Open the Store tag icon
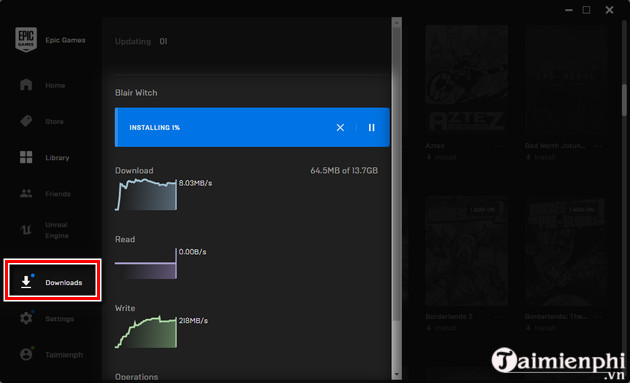Screen dimensions: 630x383 click(26, 121)
